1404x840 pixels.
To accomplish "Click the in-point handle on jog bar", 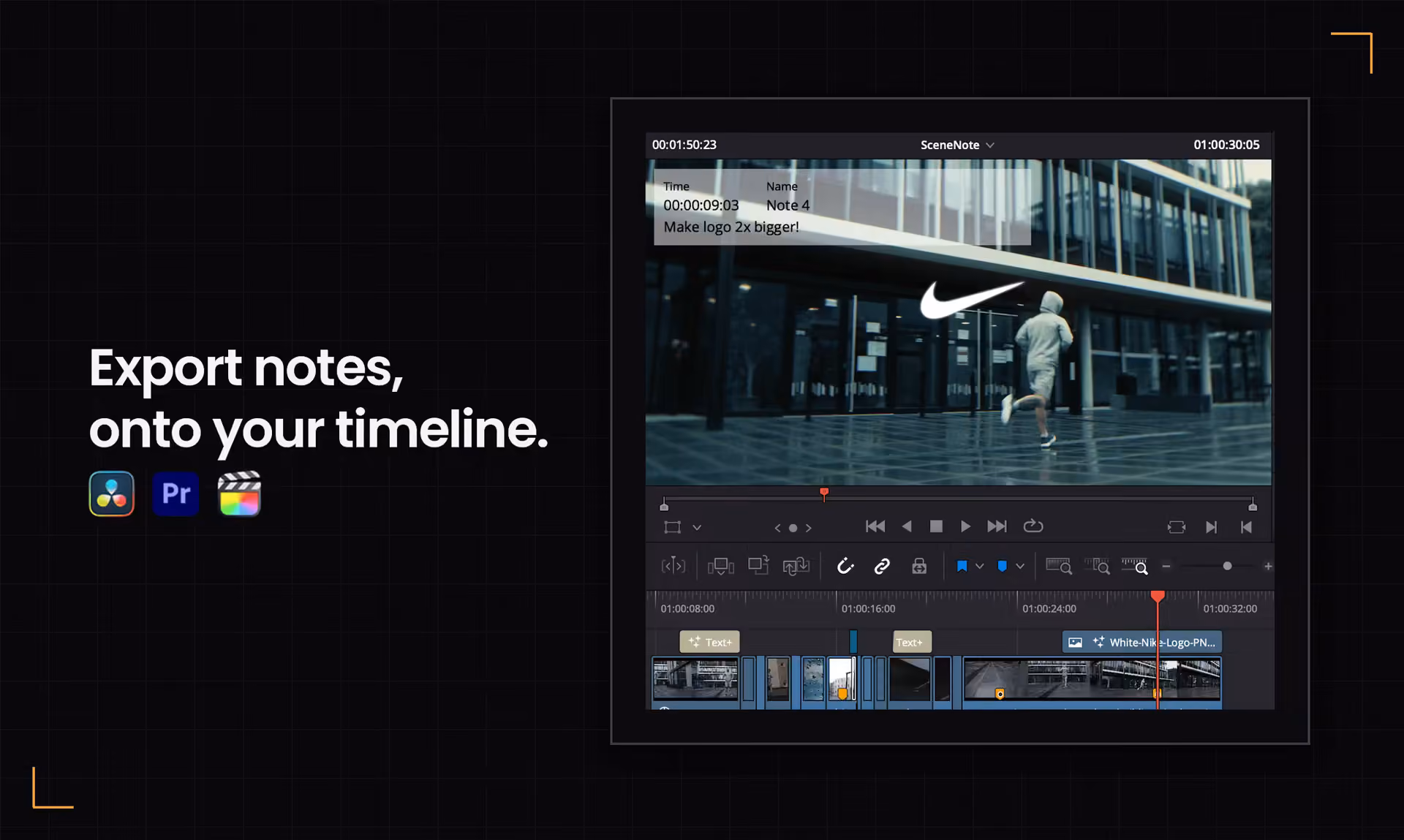I will (x=664, y=505).
